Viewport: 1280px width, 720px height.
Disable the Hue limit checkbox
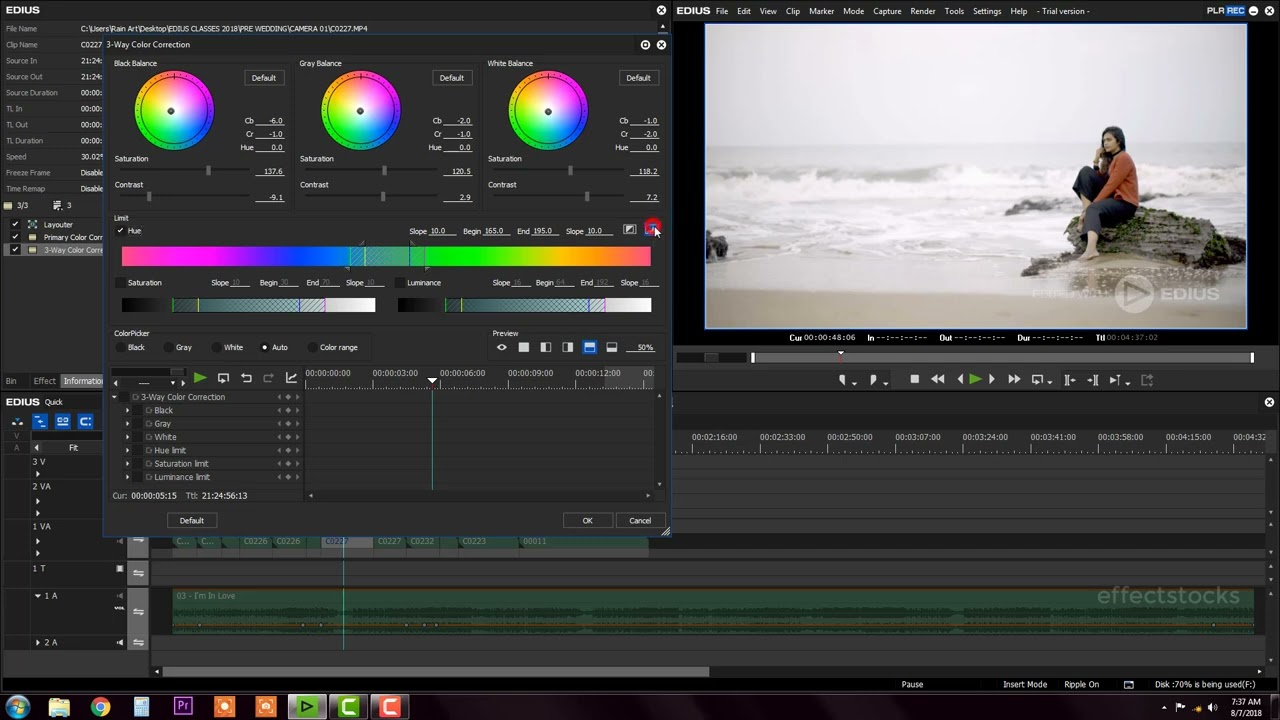click(x=121, y=231)
